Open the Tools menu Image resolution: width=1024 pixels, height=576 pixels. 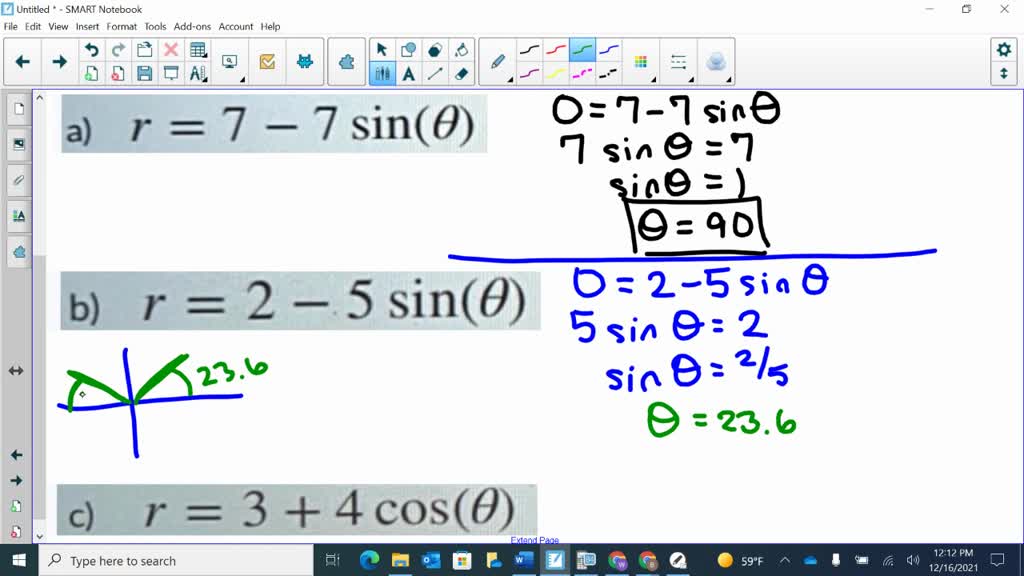point(155,27)
